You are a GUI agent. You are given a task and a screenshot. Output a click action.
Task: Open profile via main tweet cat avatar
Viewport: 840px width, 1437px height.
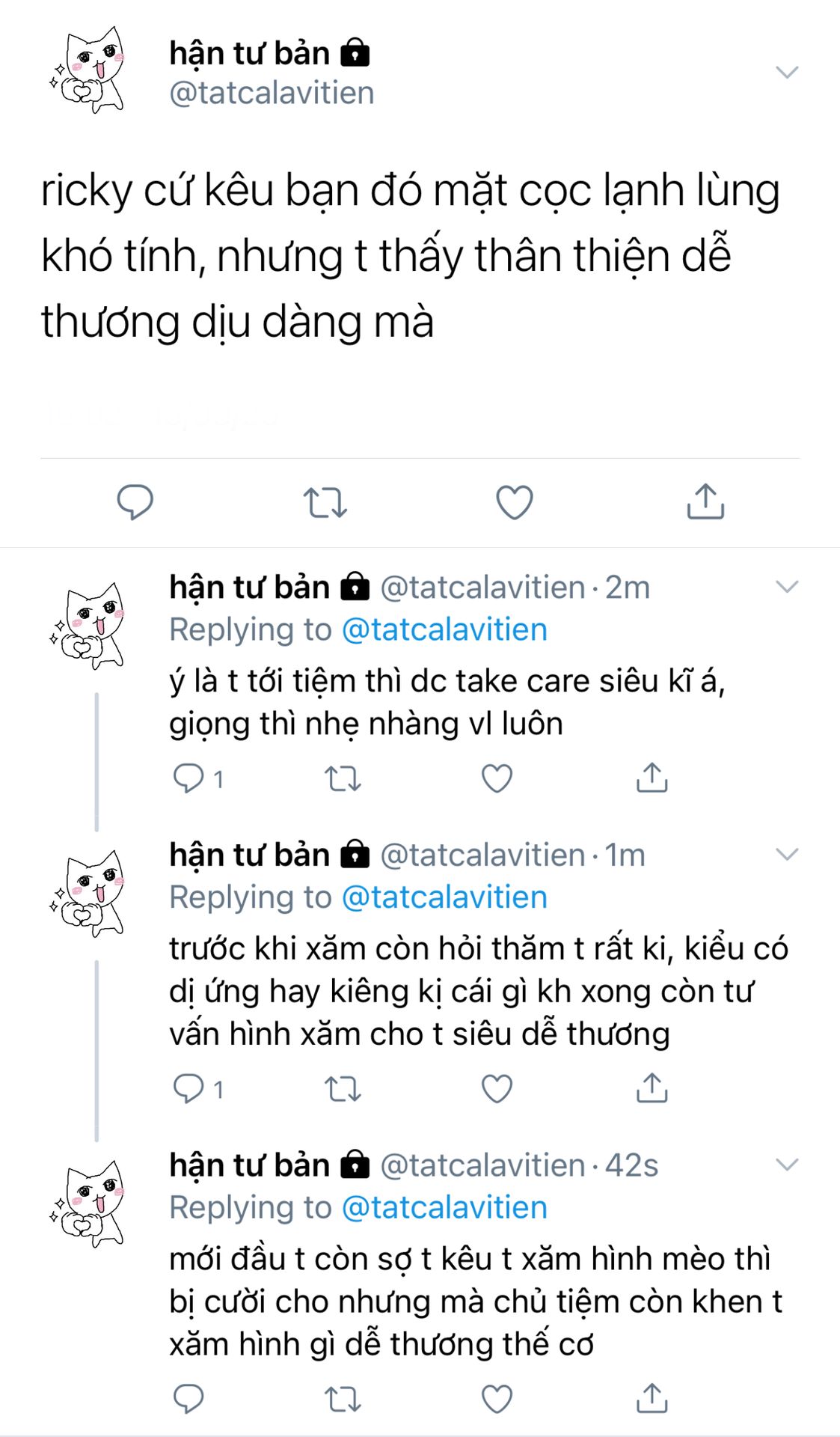(x=87, y=70)
